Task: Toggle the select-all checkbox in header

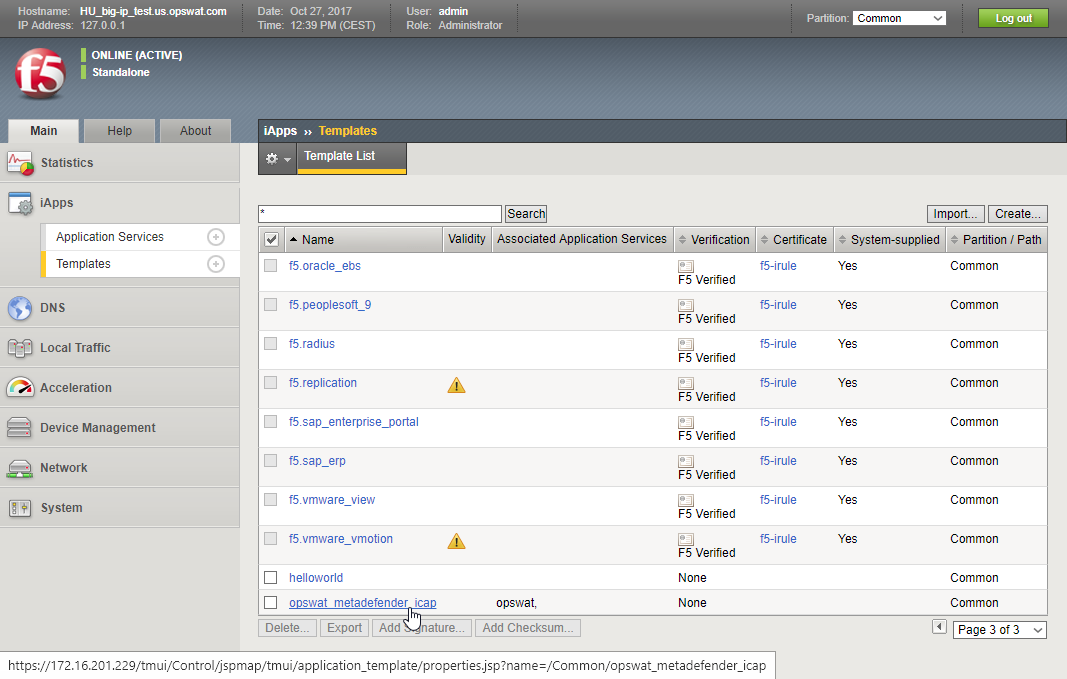Action: 272,239
